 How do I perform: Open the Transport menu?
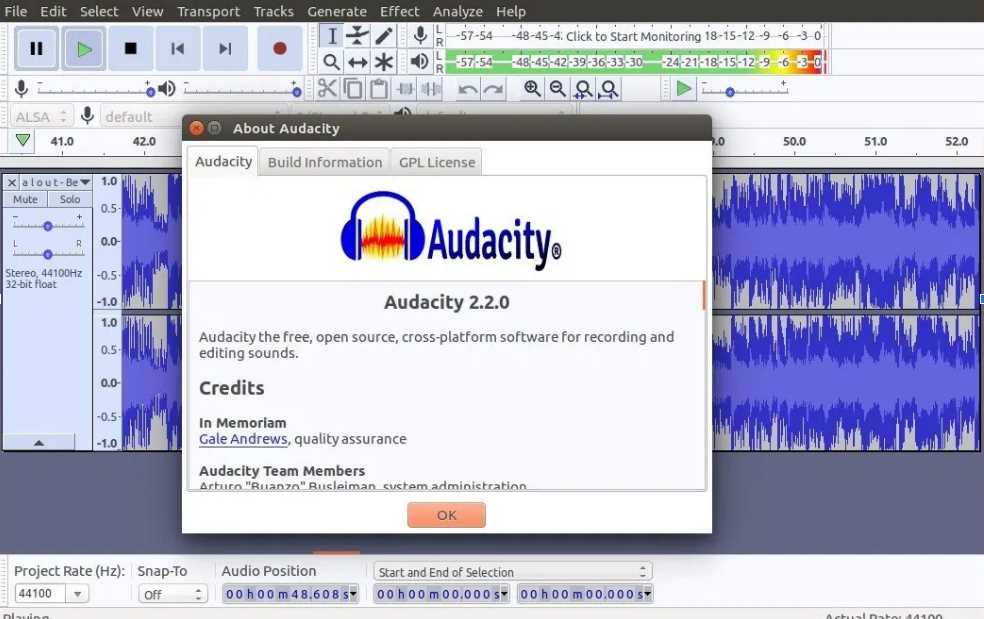(208, 11)
